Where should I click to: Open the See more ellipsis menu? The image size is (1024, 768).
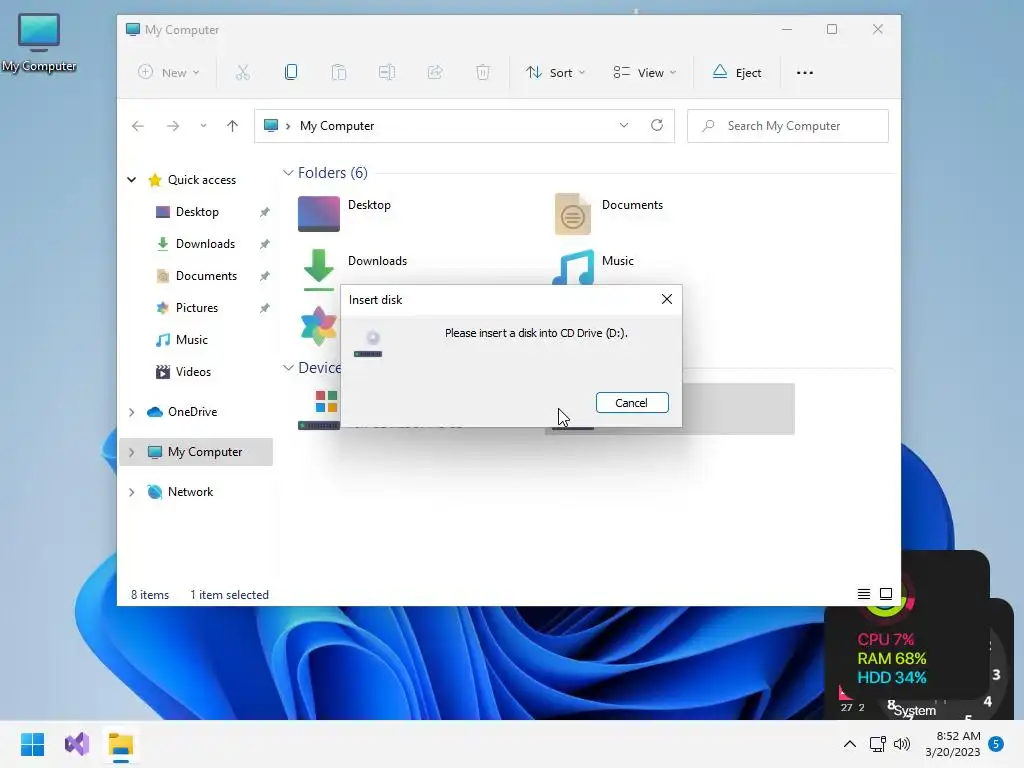pos(805,72)
